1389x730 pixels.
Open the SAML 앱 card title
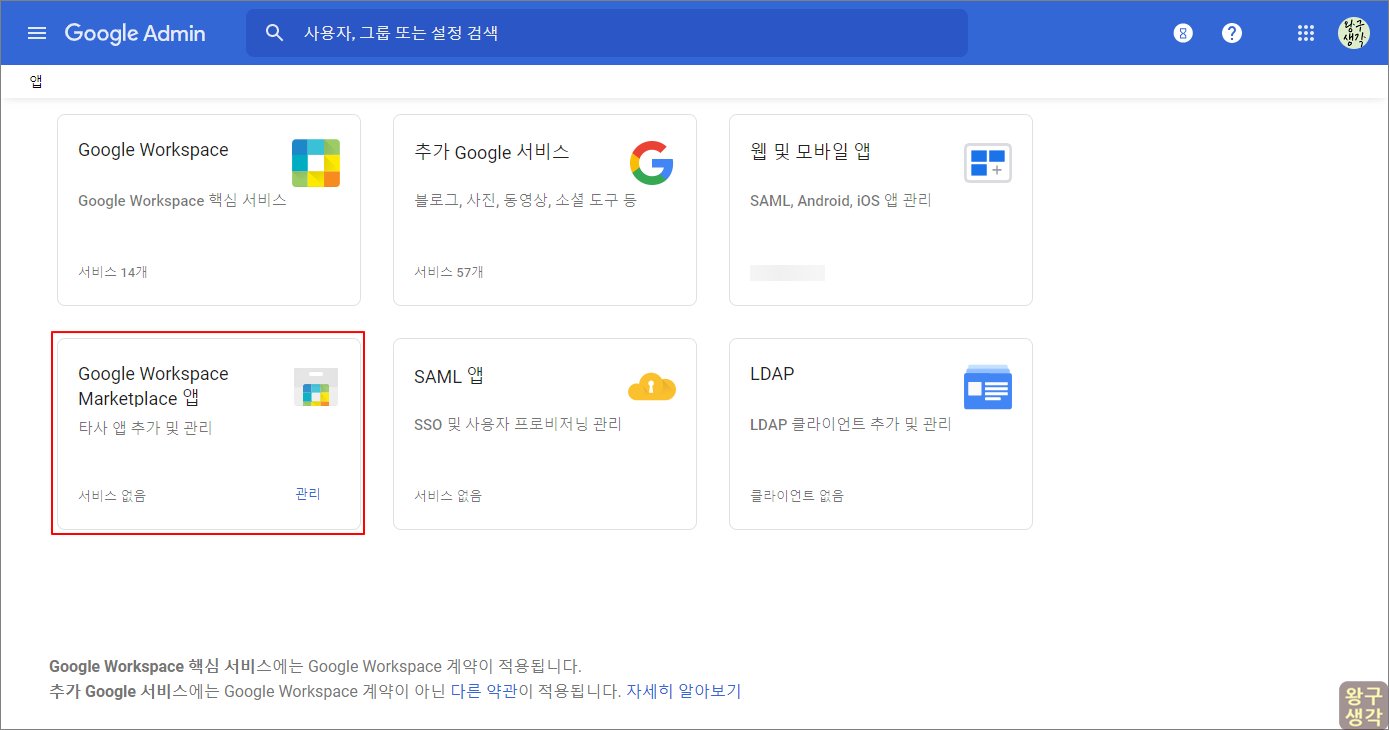click(x=449, y=376)
